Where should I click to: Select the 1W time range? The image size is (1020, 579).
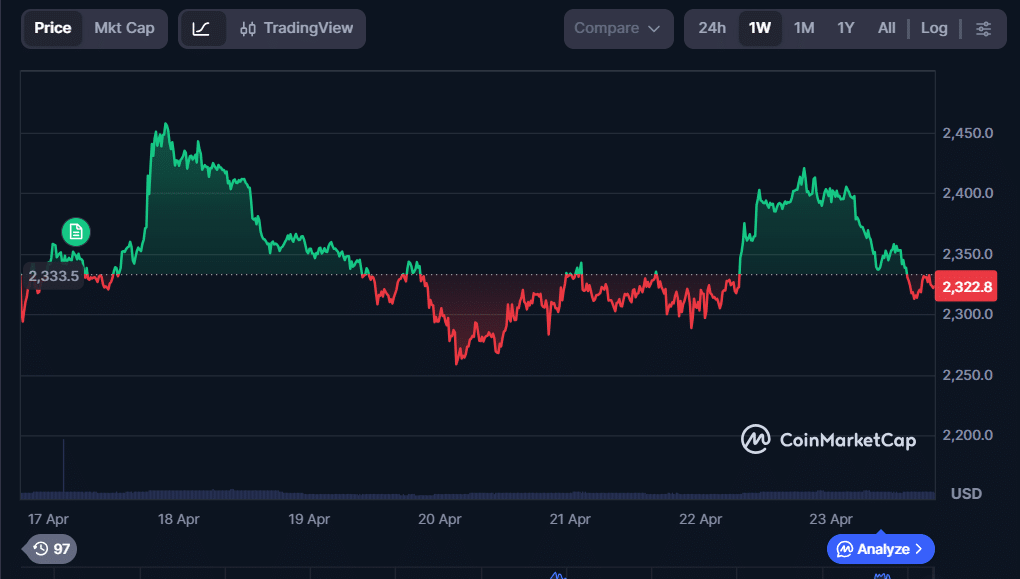click(760, 29)
